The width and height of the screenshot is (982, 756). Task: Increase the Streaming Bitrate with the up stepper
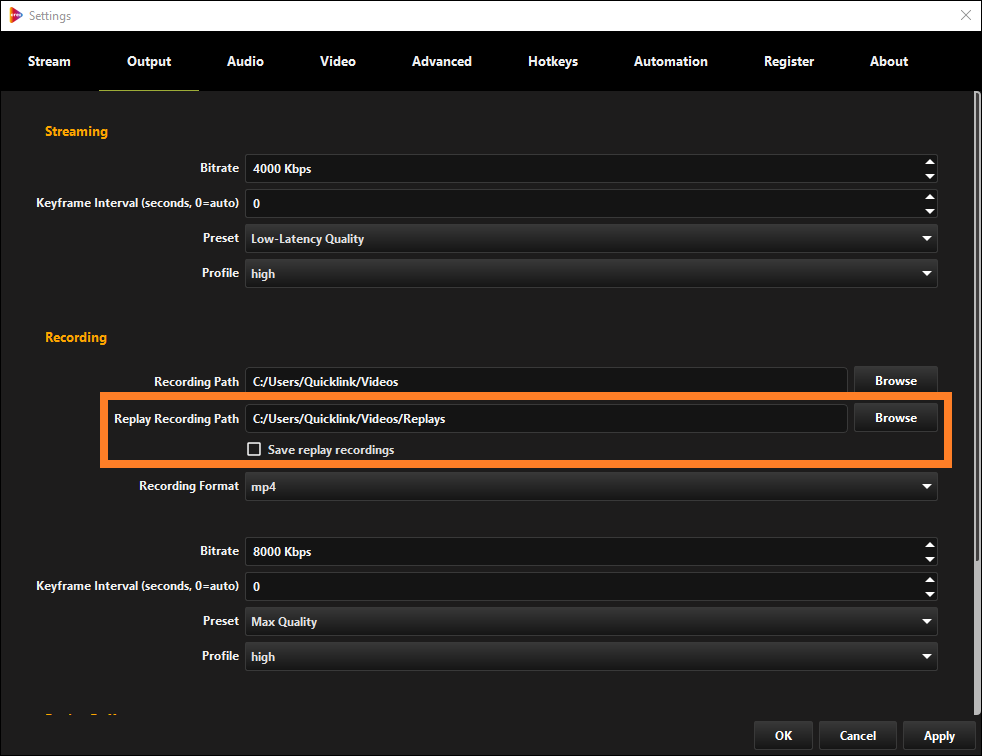(x=929, y=162)
